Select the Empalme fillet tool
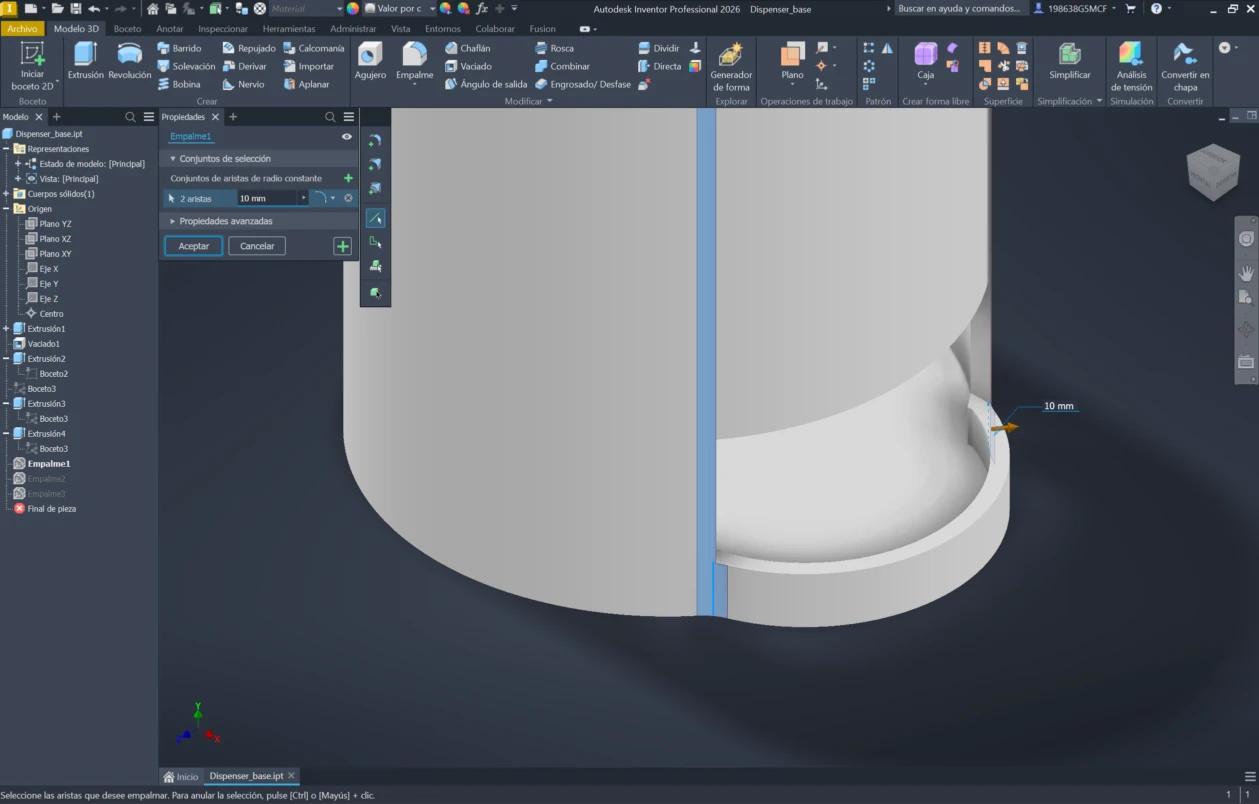1259x804 pixels. coord(414,61)
